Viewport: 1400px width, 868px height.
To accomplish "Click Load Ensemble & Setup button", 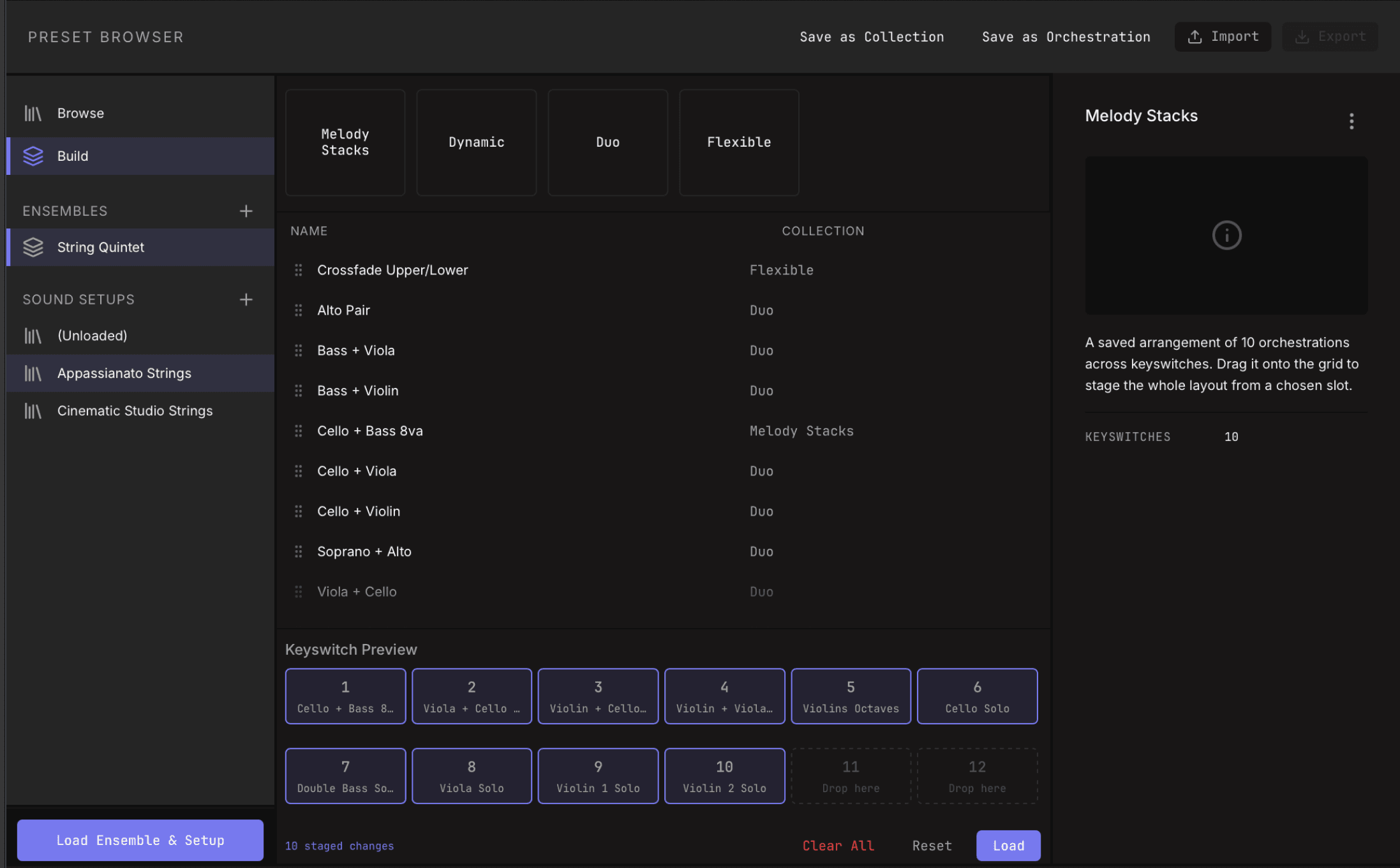I will 140,840.
